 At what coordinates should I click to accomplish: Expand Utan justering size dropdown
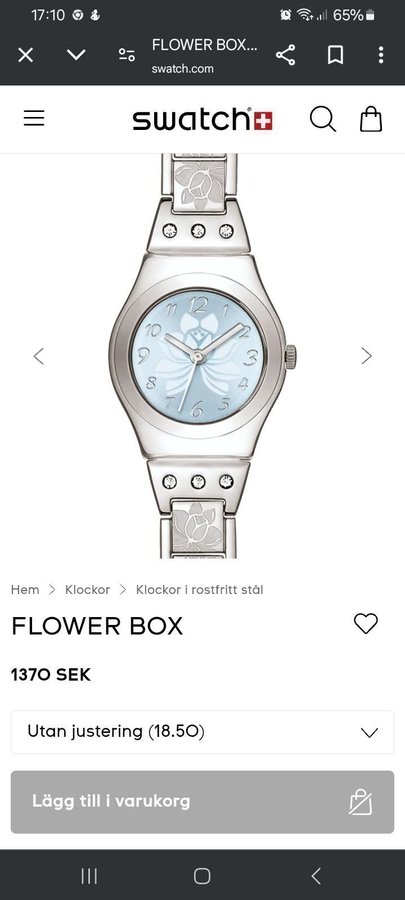pyautogui.click(x=202, y=732)
